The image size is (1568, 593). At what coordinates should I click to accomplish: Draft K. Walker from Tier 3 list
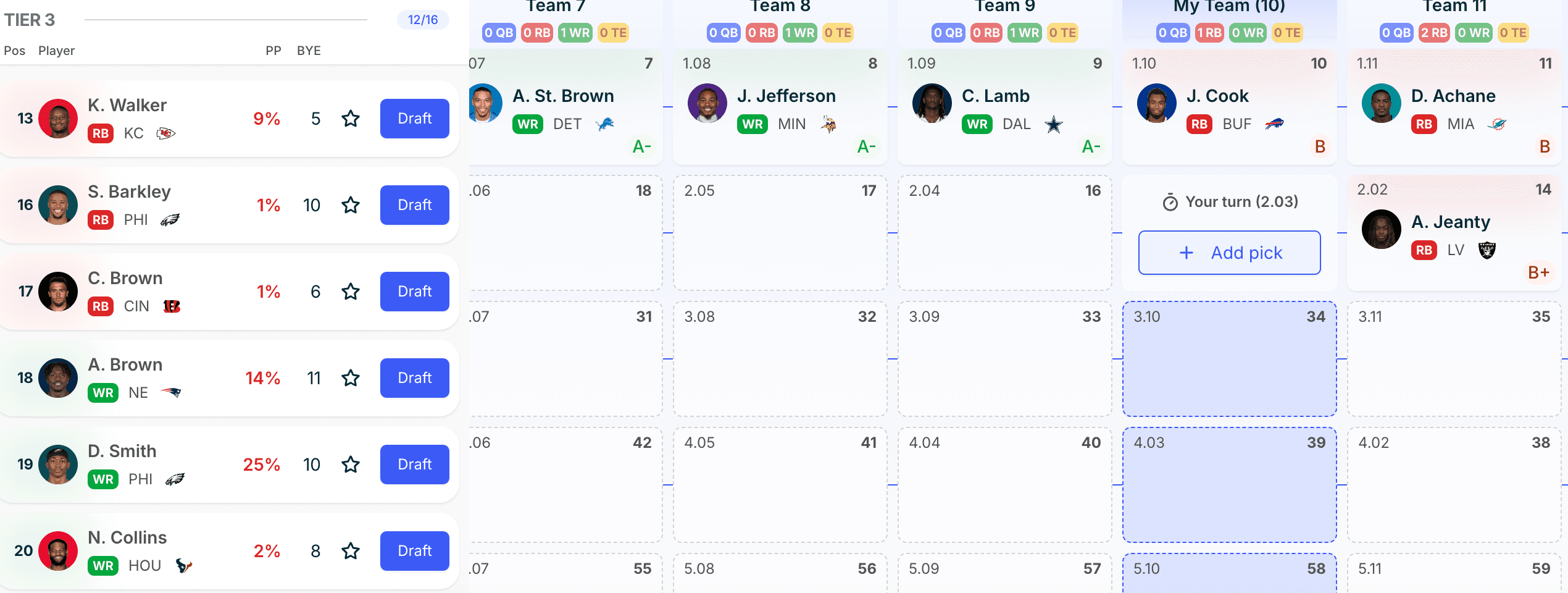[x=414, y=119]
